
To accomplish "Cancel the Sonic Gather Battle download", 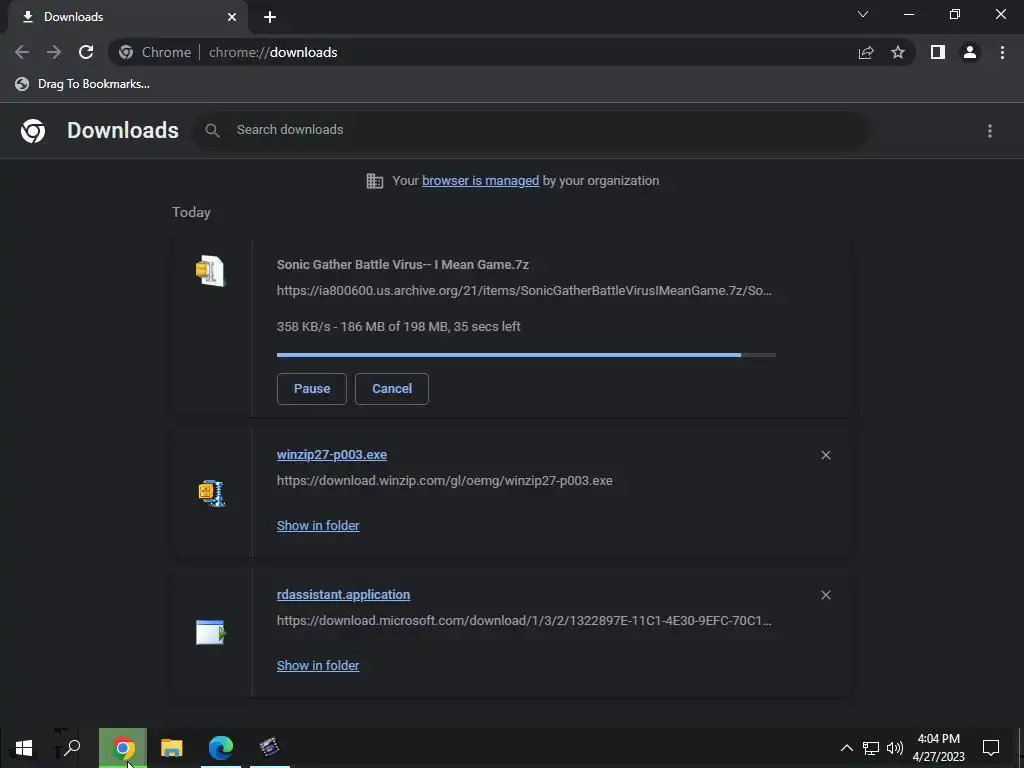I will pos(392,389).
